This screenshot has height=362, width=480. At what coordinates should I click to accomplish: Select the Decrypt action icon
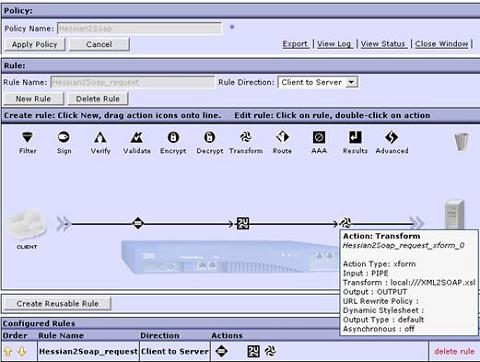coord(210,137)
